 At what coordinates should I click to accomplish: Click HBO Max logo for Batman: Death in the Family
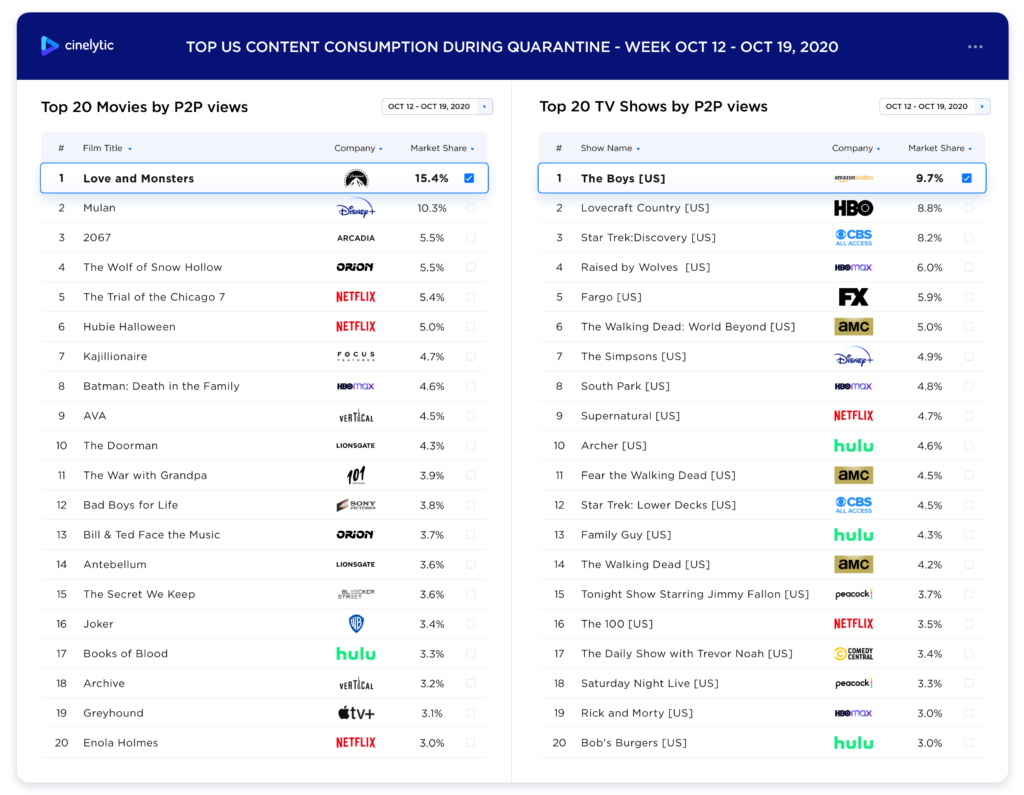[356, 386]
